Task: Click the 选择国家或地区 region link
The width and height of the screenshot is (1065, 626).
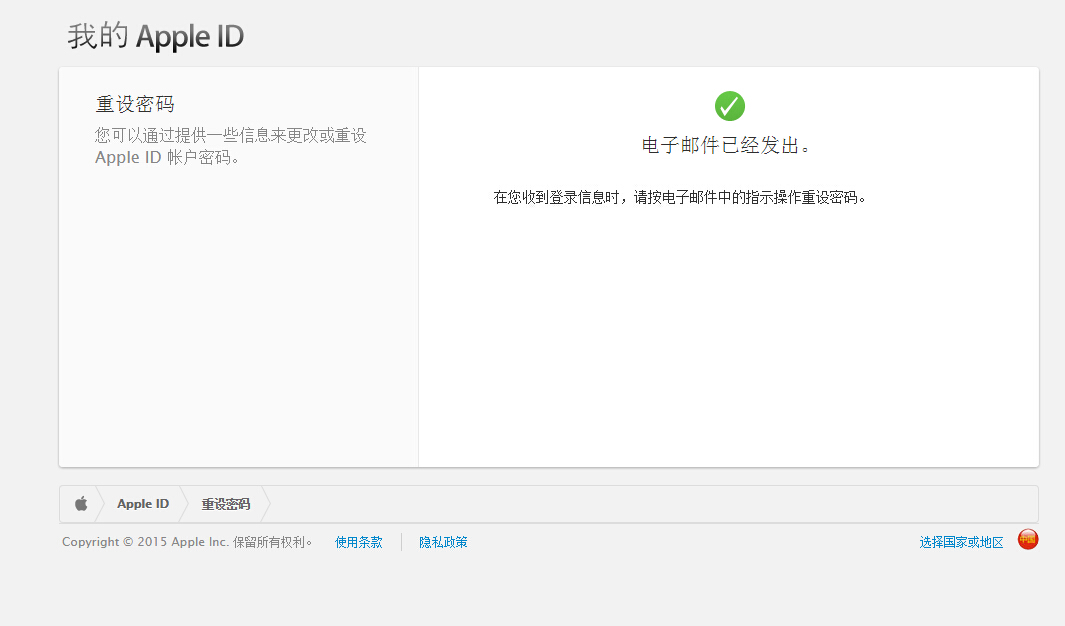Action: (961, 542)
